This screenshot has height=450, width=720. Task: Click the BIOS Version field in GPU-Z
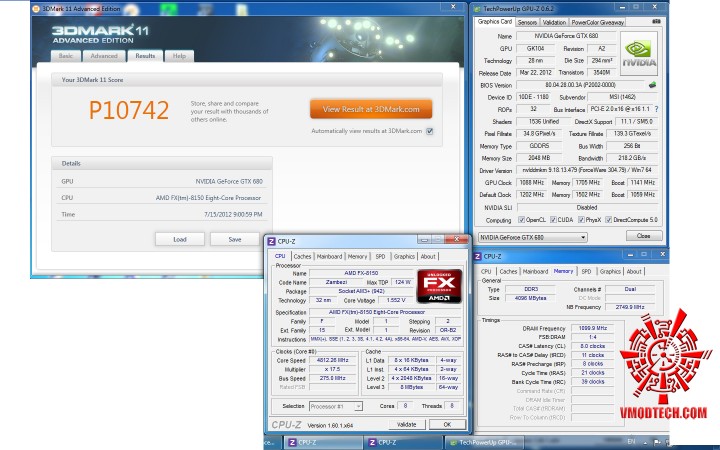coord(580,85)
